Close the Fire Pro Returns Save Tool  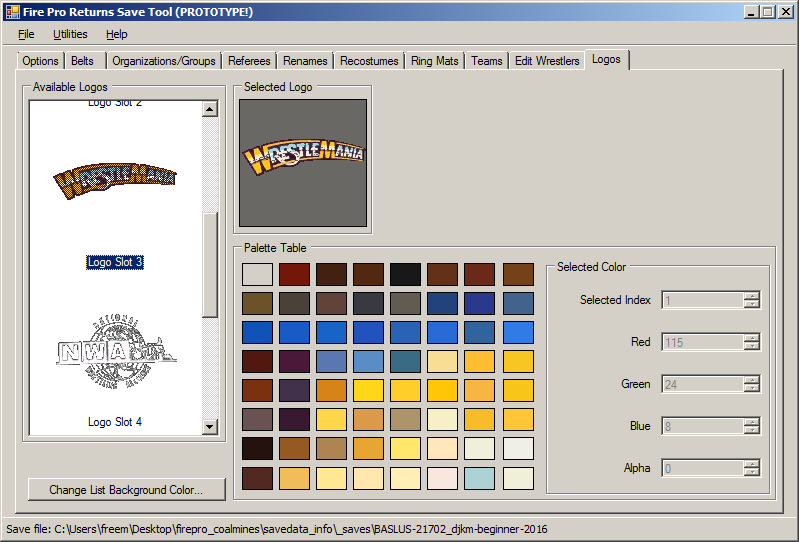[x=786, y=12]
